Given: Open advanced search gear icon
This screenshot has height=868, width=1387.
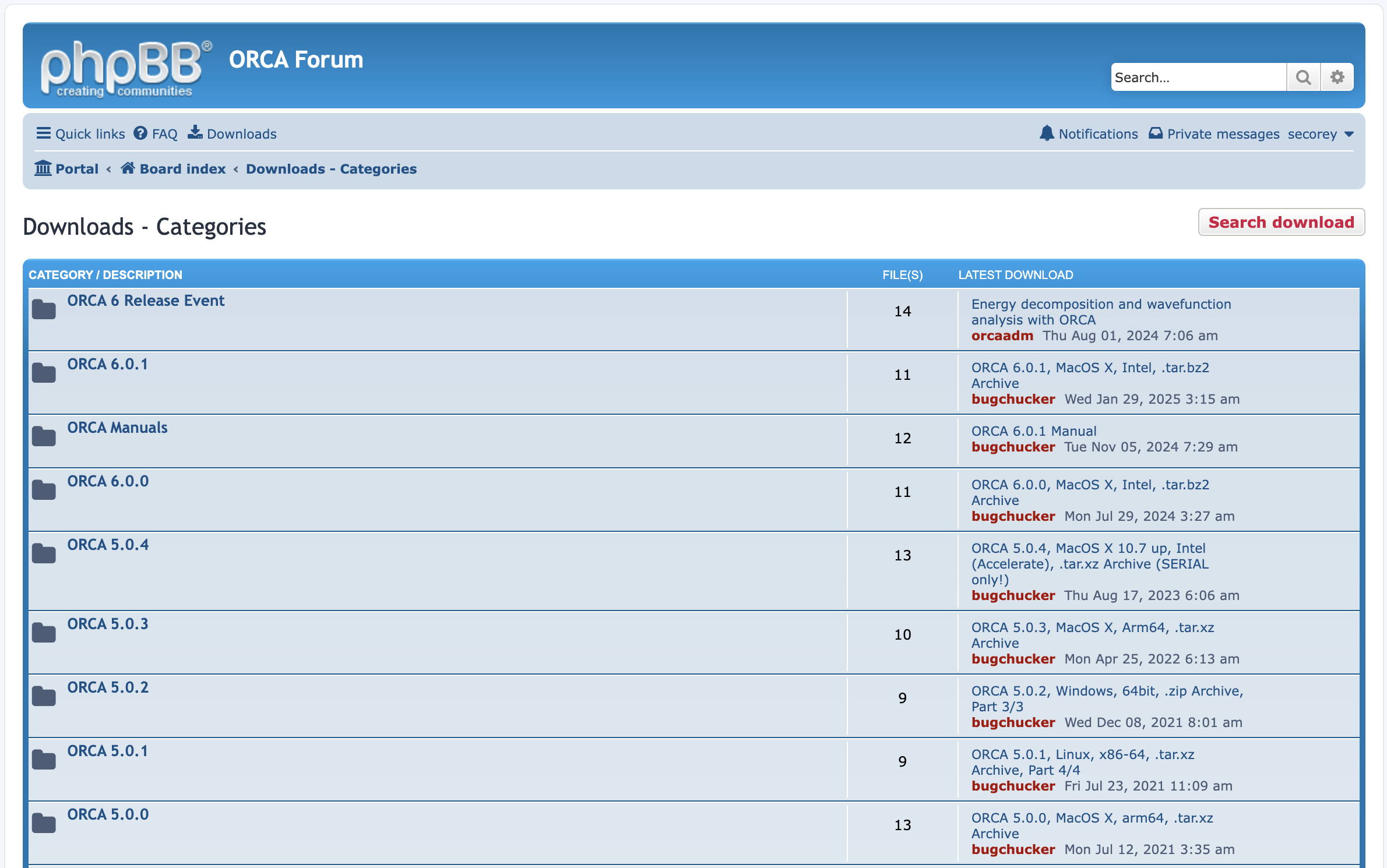Looking at the screenshot, I should click(x=1337, y=77).
